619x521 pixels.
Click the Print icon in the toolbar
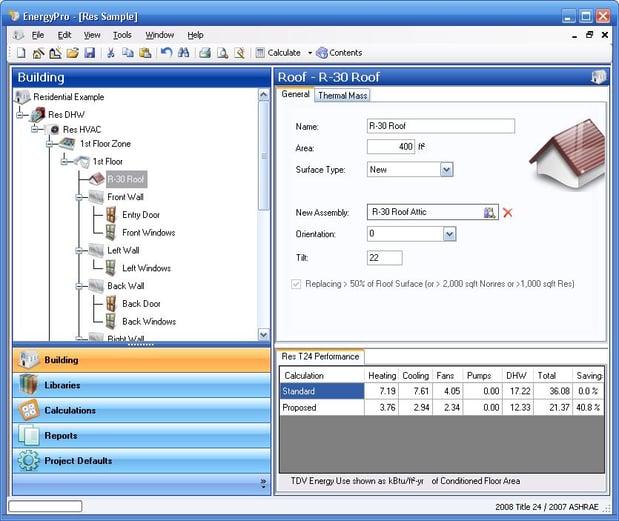click(204, 53)
